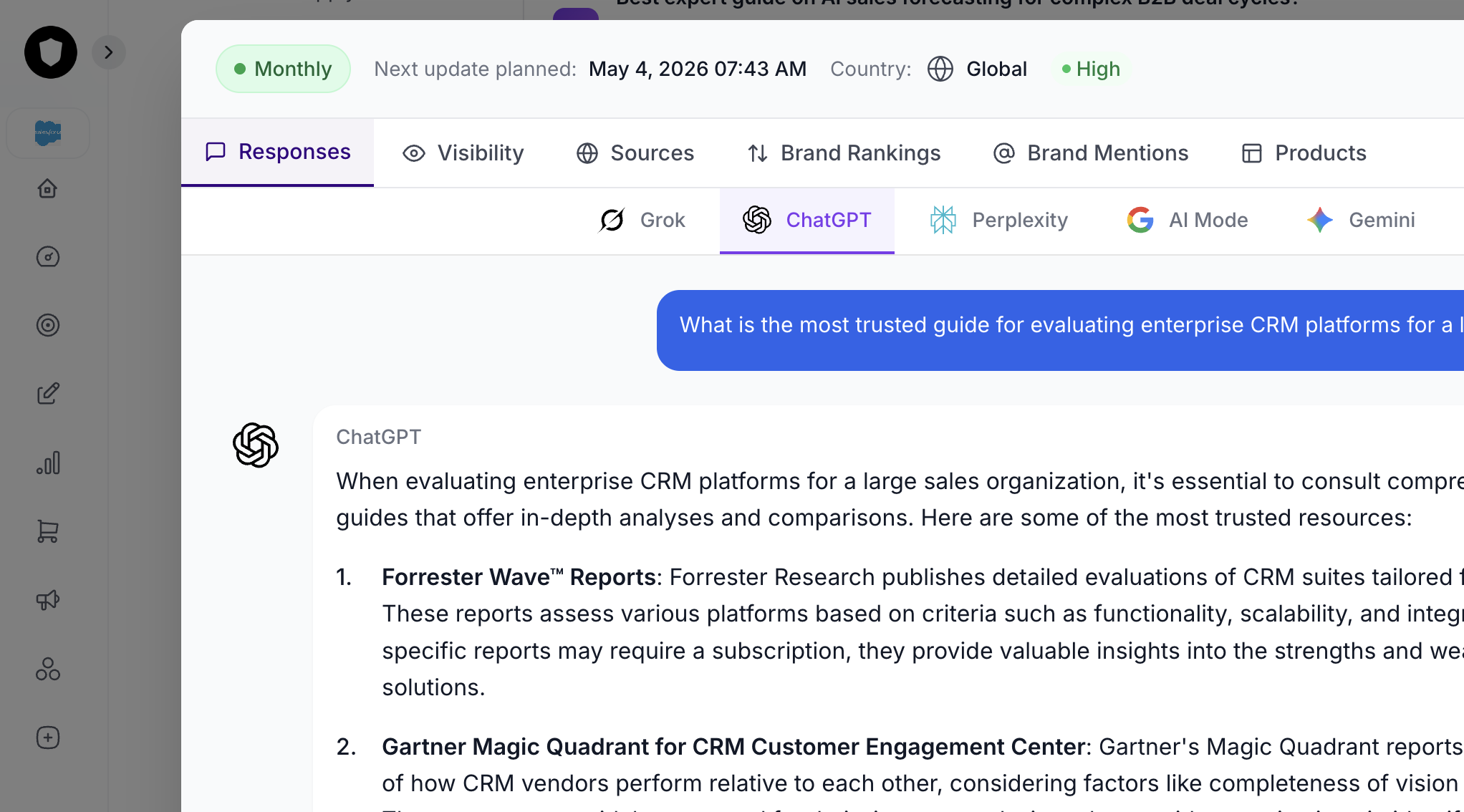Click the edit pencil sidebar icon
This screenshot has width=1464, height=812.
click(47, 394)
